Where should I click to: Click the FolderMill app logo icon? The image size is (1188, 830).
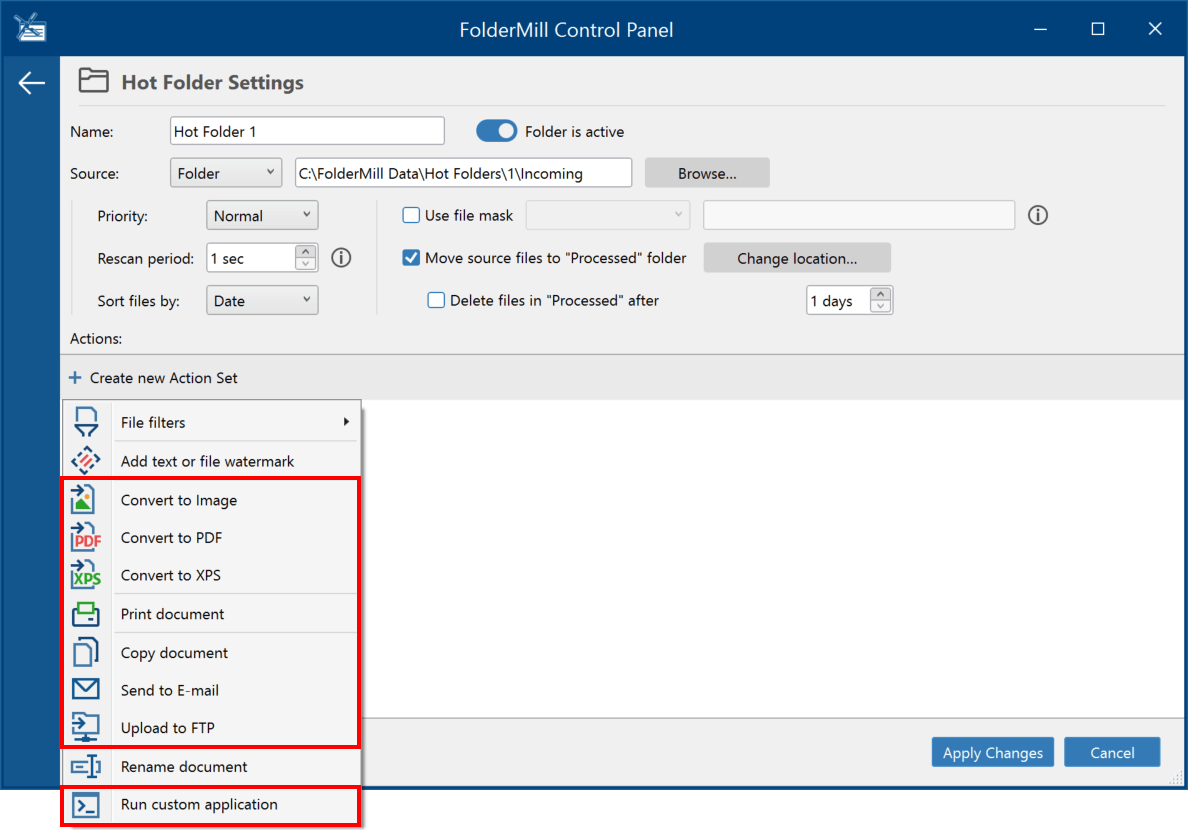[x=30, y=28]
